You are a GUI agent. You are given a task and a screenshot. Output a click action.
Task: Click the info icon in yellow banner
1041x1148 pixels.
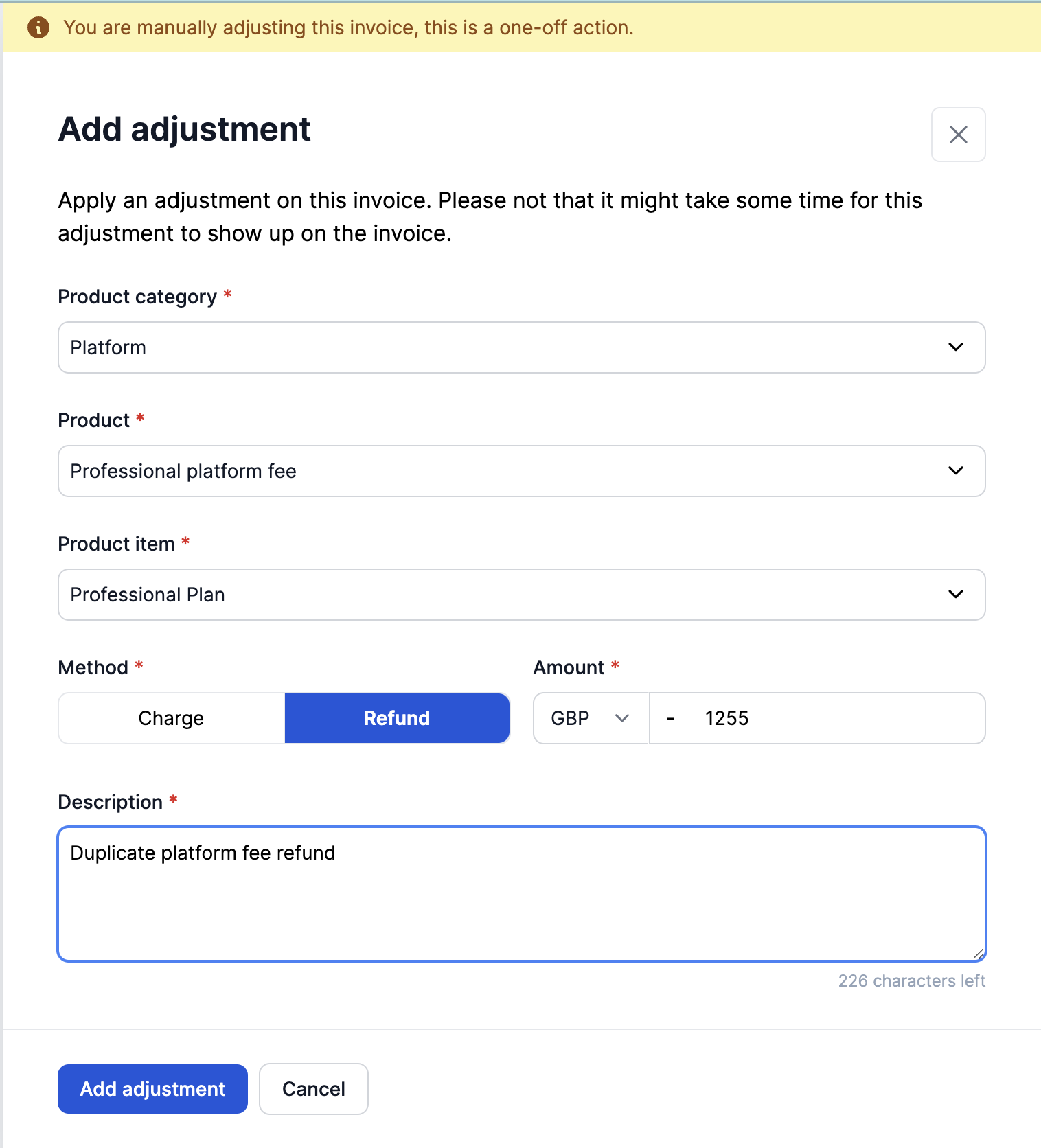38,27
